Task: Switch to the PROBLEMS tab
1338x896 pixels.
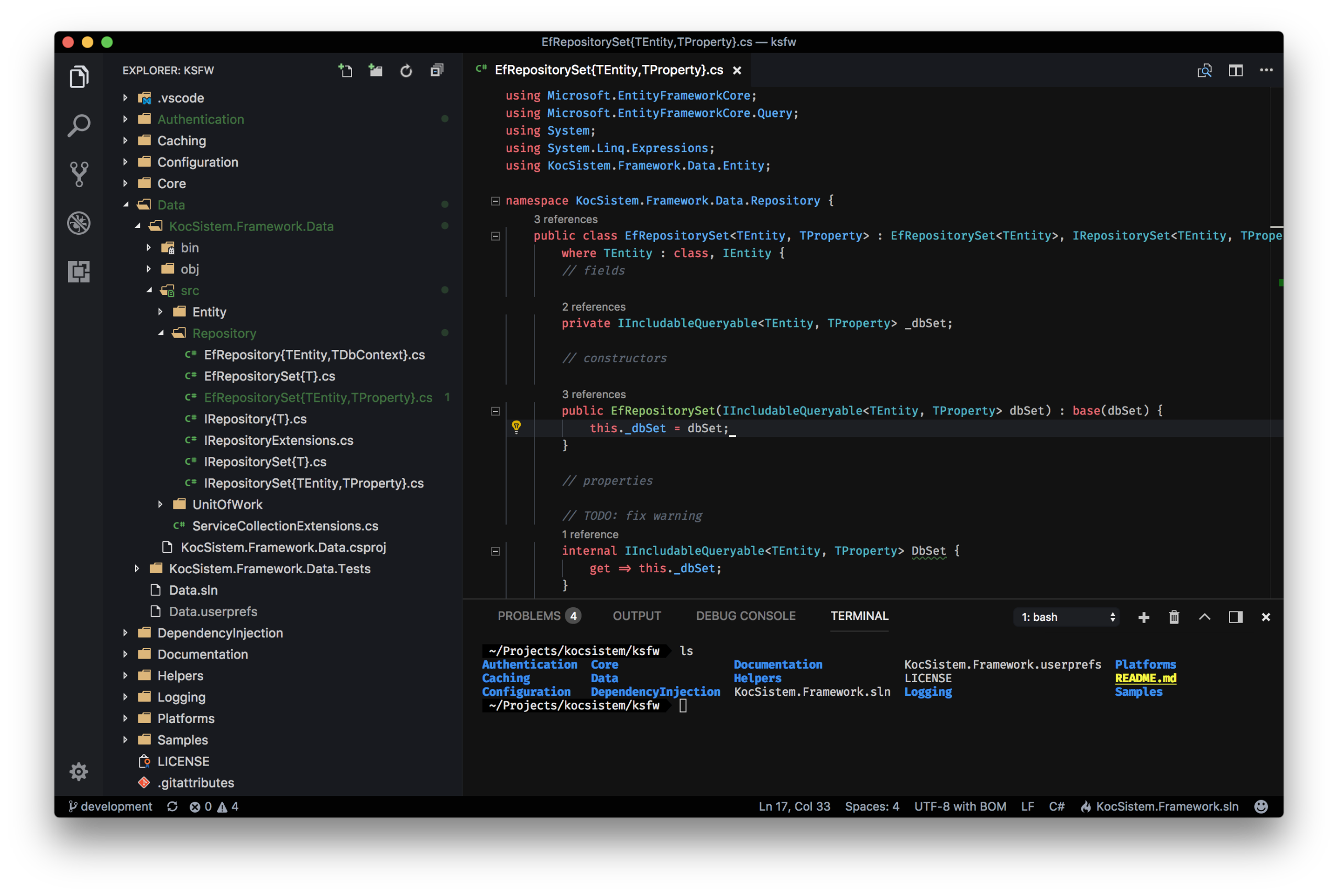Action: (529, 616)
